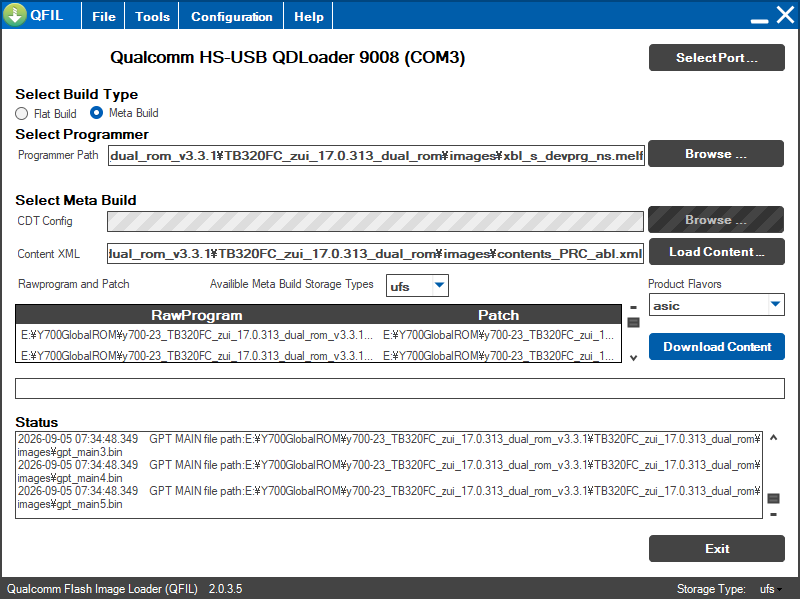Click the minus icon beside the Status log
Viewport: 800px width, 599px height.
pos(773,514)
